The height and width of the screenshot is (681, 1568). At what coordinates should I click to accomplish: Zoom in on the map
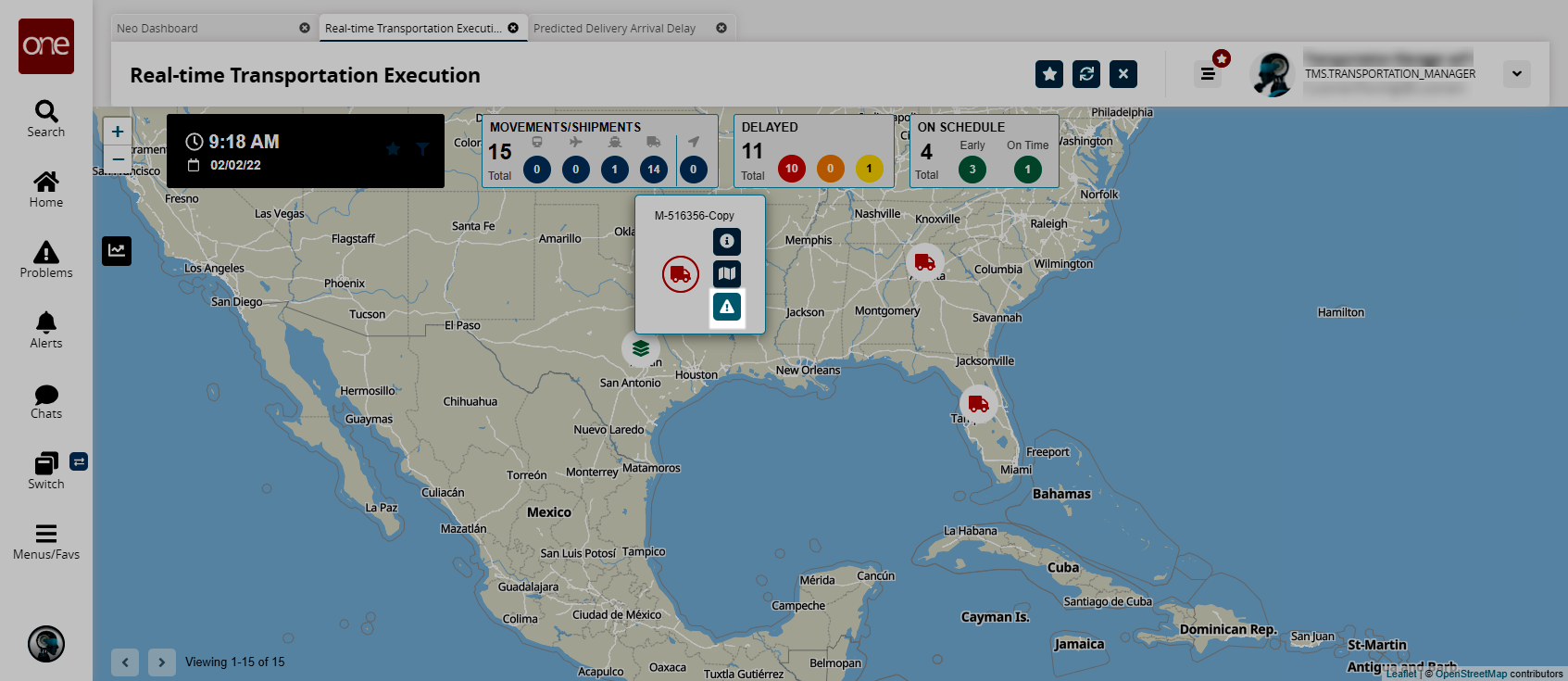click(118, 132)
